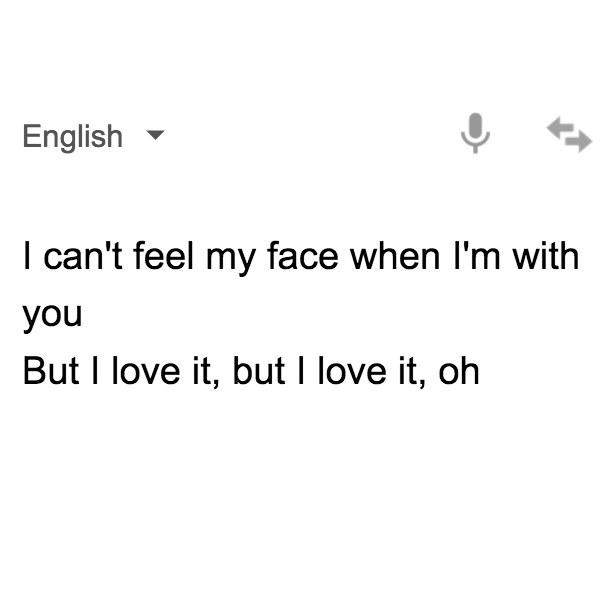
Task: Click the first "it," after "But I love"
Action: pos(206,371)
